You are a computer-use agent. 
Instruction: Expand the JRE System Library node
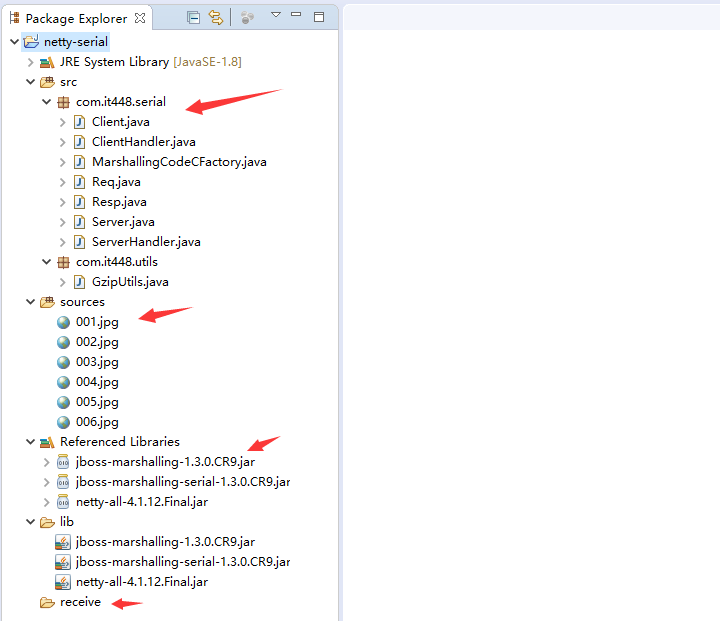pos(30,62)
